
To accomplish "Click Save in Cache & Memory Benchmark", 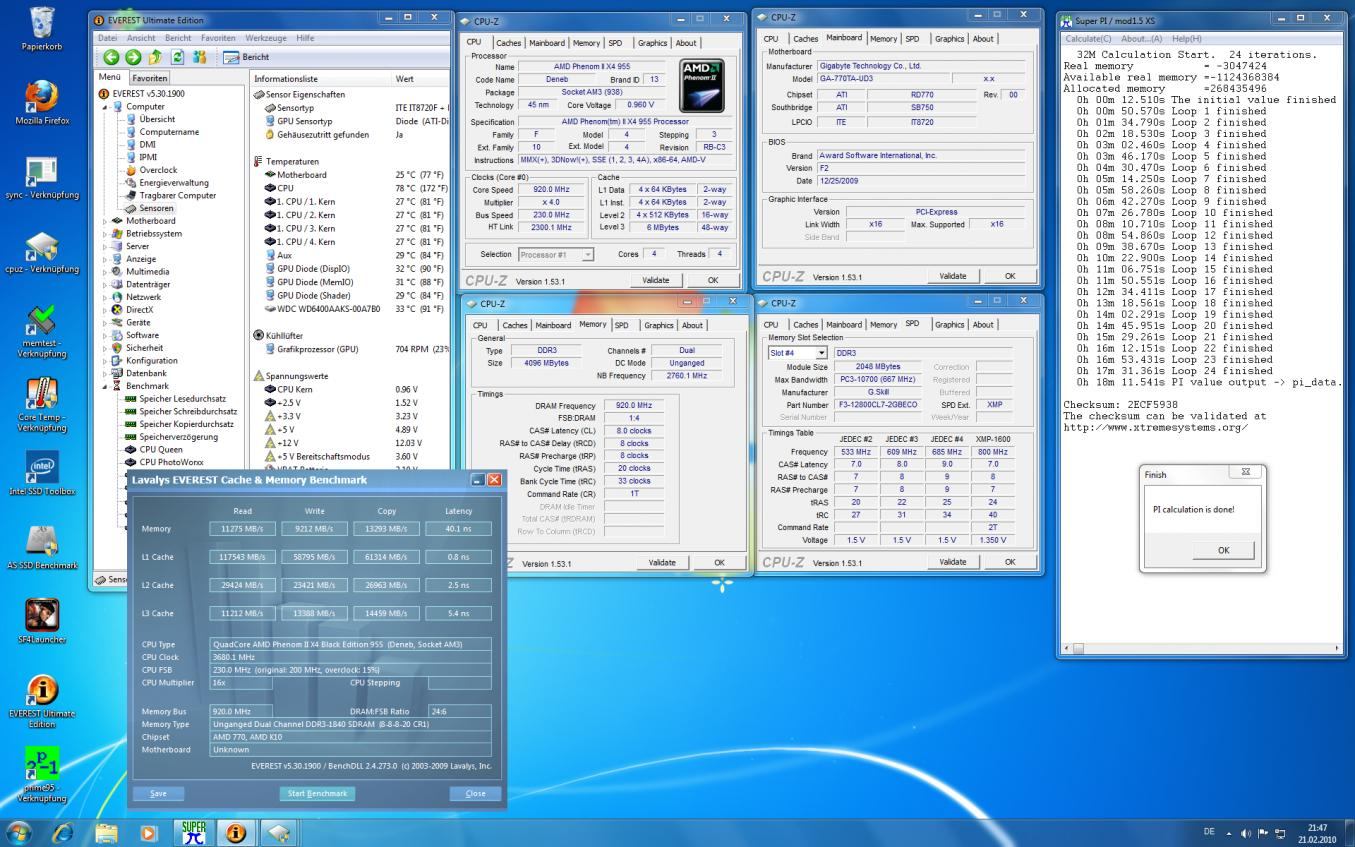I will pos(158,793).
